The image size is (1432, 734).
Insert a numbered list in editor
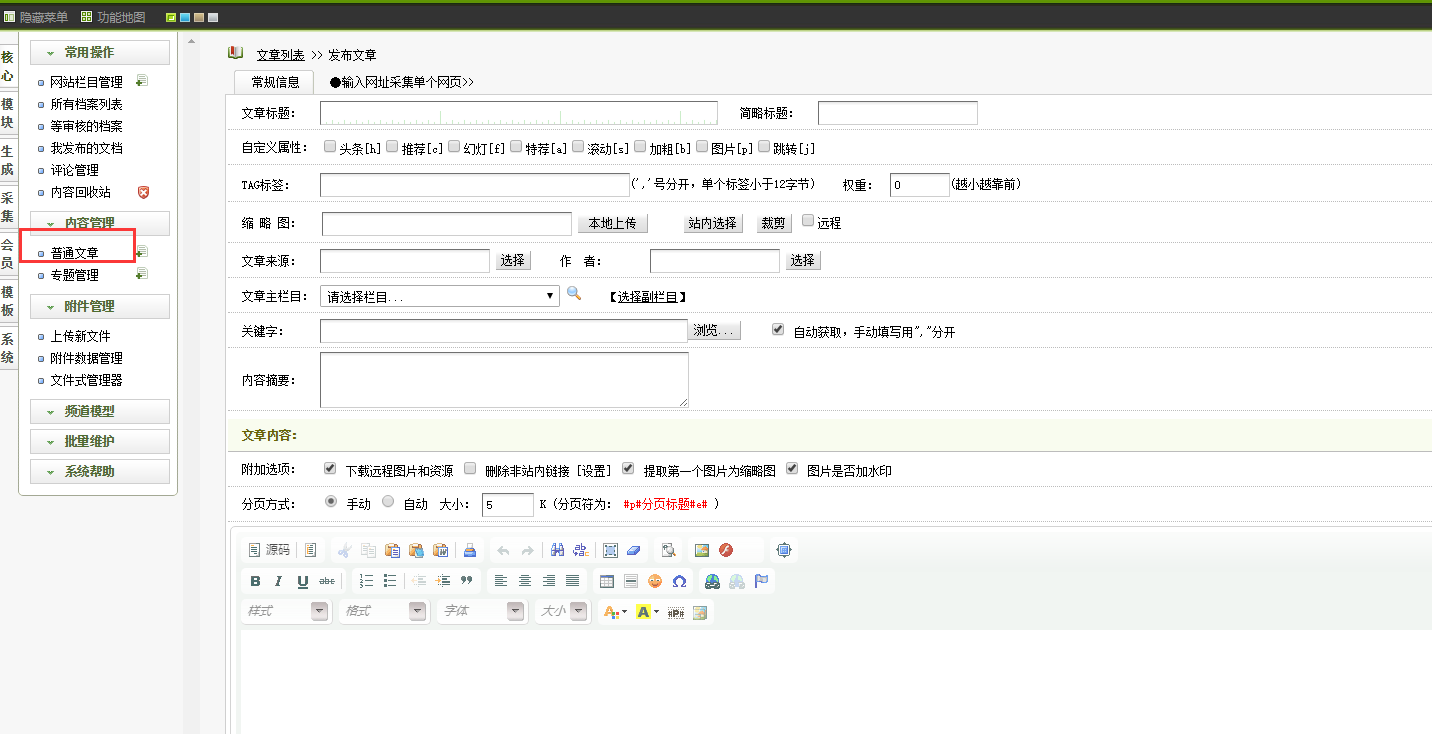(366, 581)
